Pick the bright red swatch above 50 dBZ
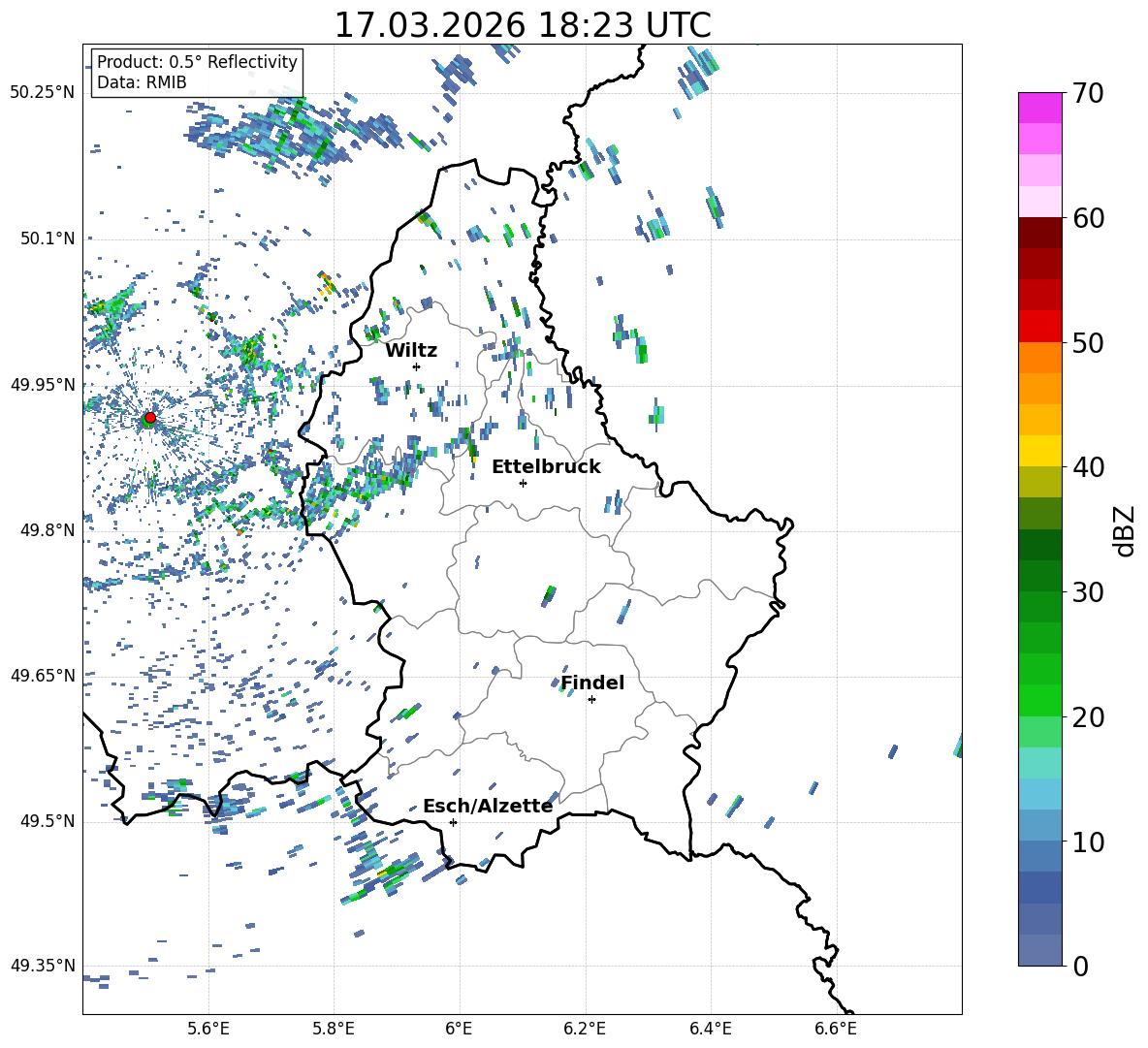This screenshot has width=1148, height=1048. pos(1040,326)
